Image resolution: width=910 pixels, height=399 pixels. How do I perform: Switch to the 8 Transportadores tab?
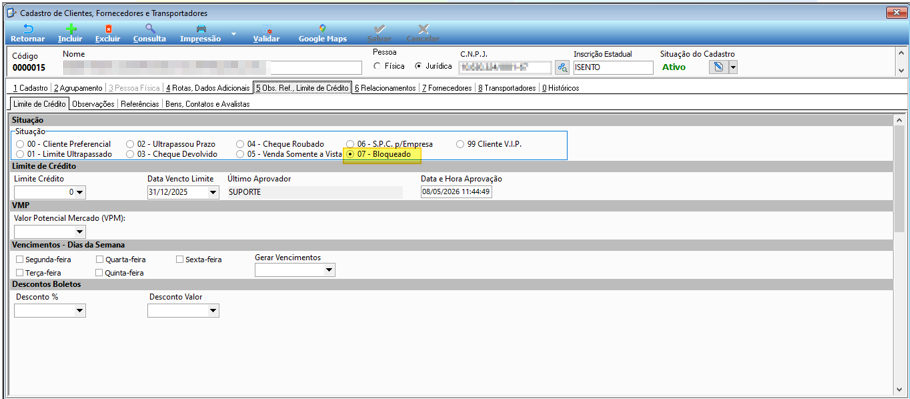tap(507, 88)
